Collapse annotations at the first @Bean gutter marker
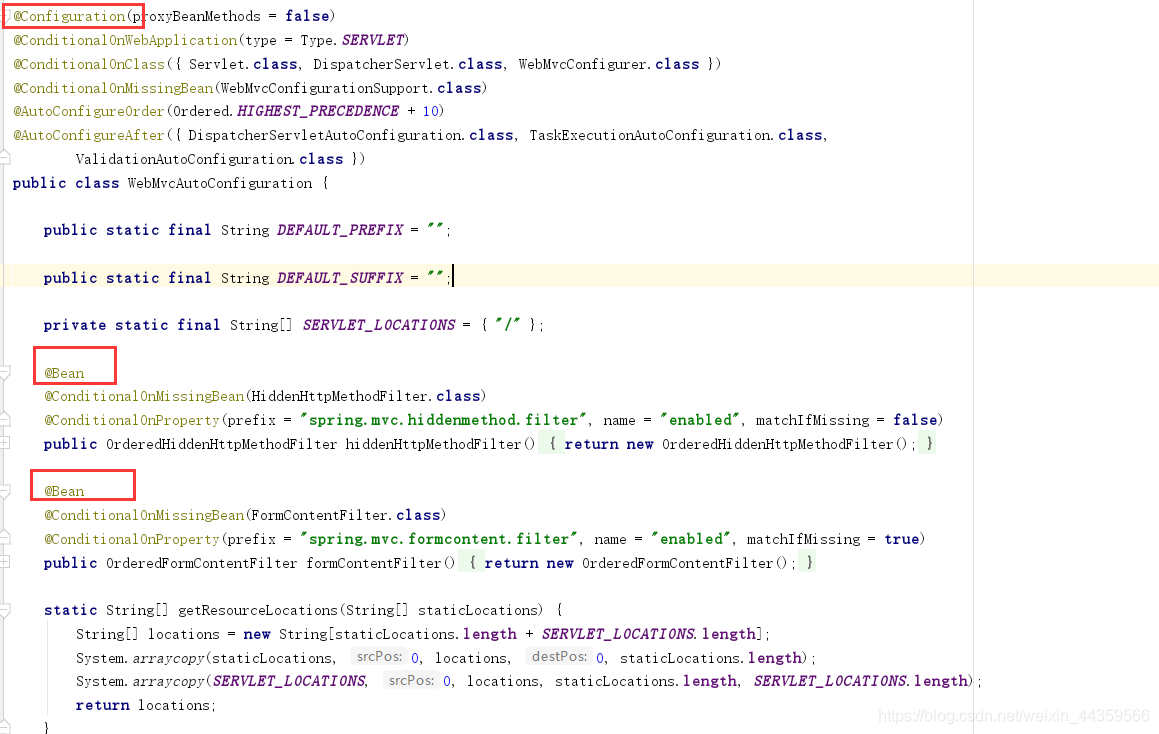 click(4, 373)
